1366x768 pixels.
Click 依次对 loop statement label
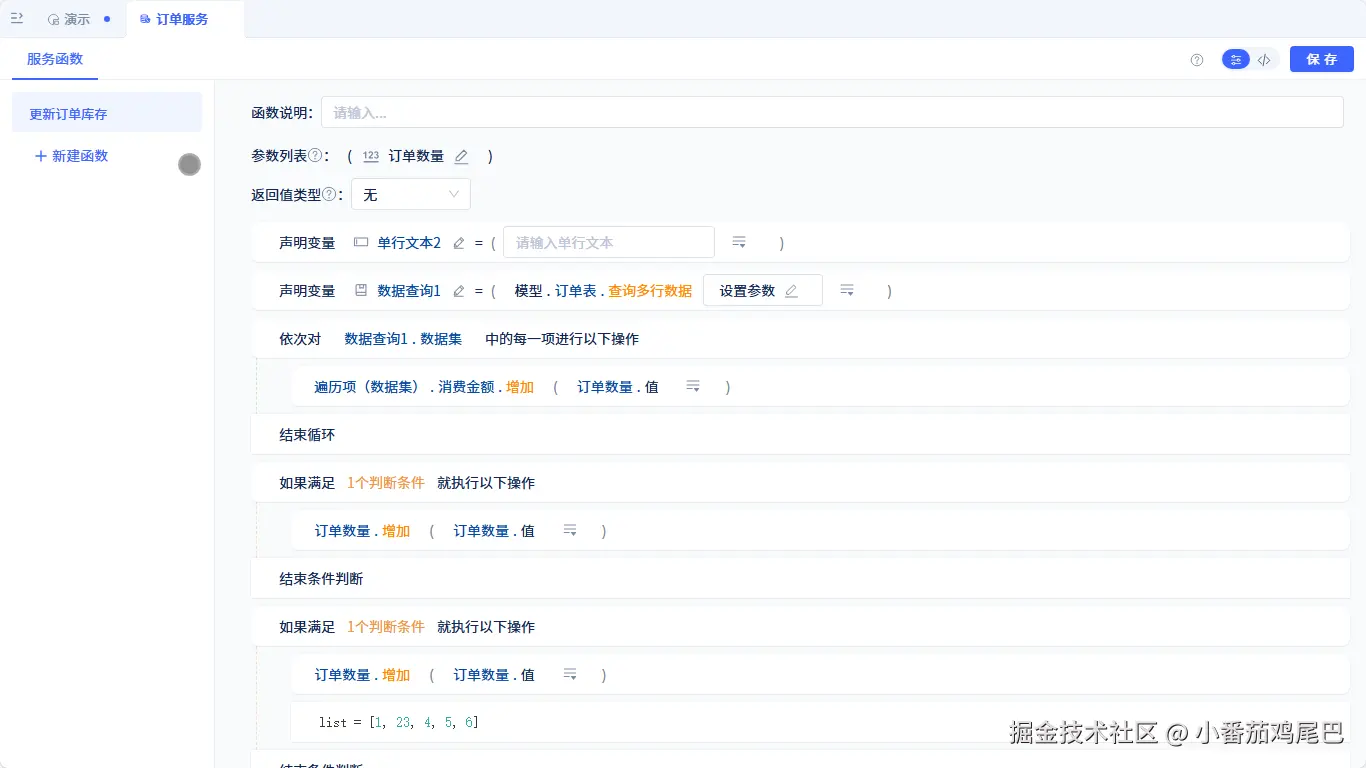pyautogui.click(x=300, y=338)
